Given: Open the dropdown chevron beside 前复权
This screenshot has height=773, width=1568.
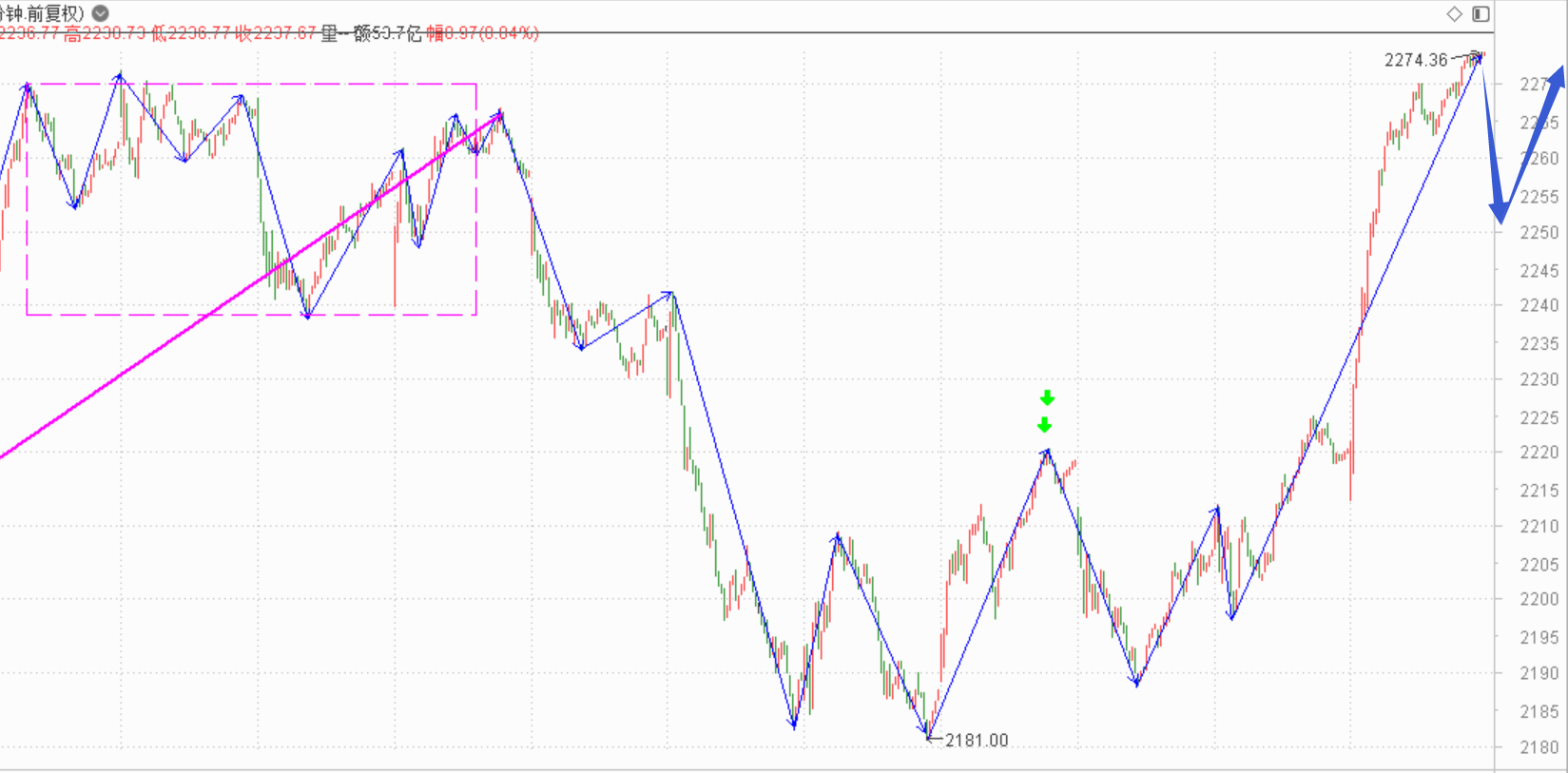Looking at the screenshot, I should (x=100, y=13).
